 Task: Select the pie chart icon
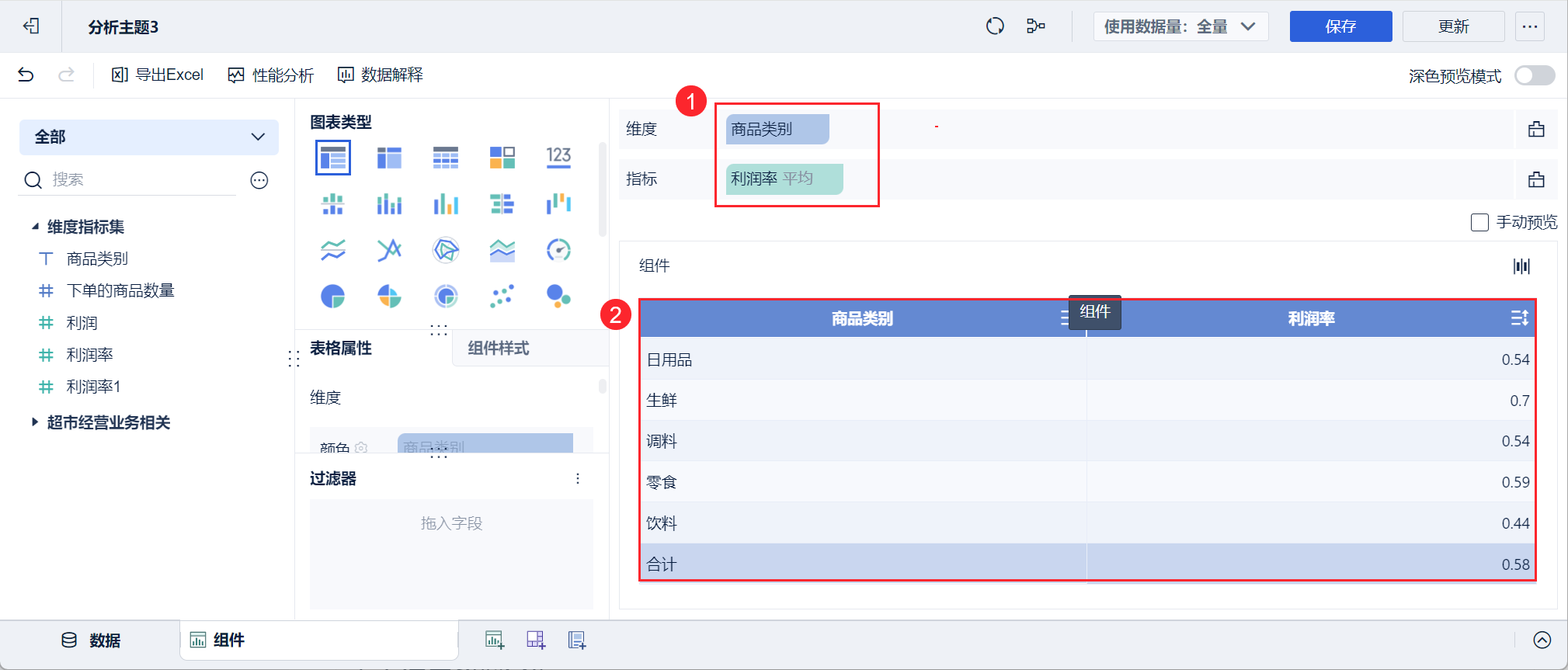click(x=333, y=296)
